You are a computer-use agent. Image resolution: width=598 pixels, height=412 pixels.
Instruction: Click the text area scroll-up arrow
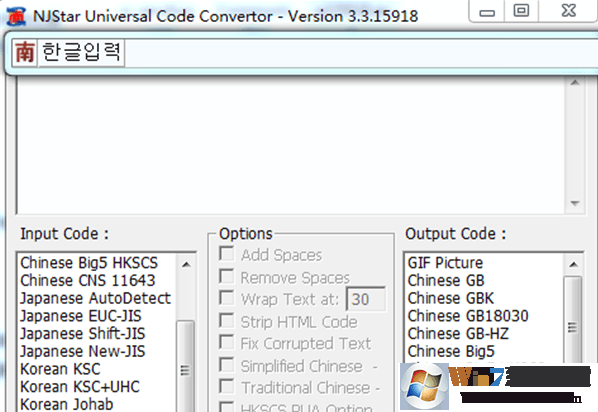[x=575, y=83]
